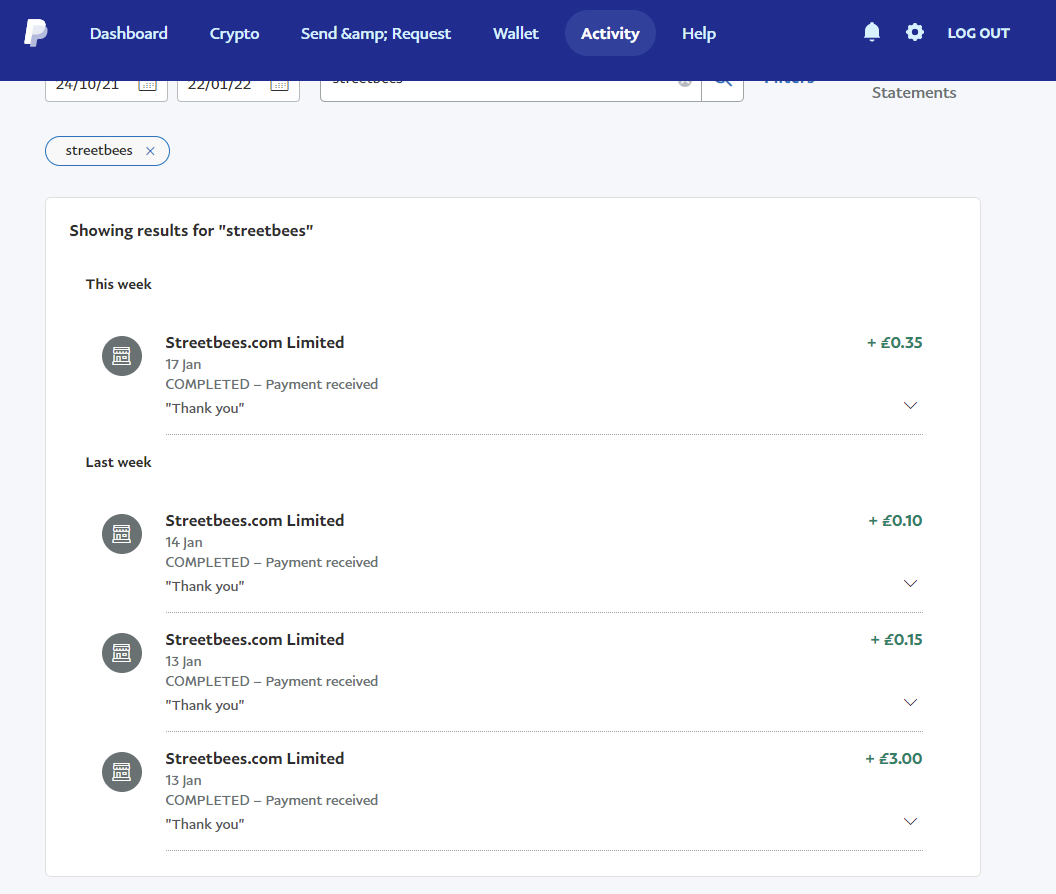Open Streetbees.com Limited payment of 14 Jan
Screen dimensions: 1056x894
[255, 520]
